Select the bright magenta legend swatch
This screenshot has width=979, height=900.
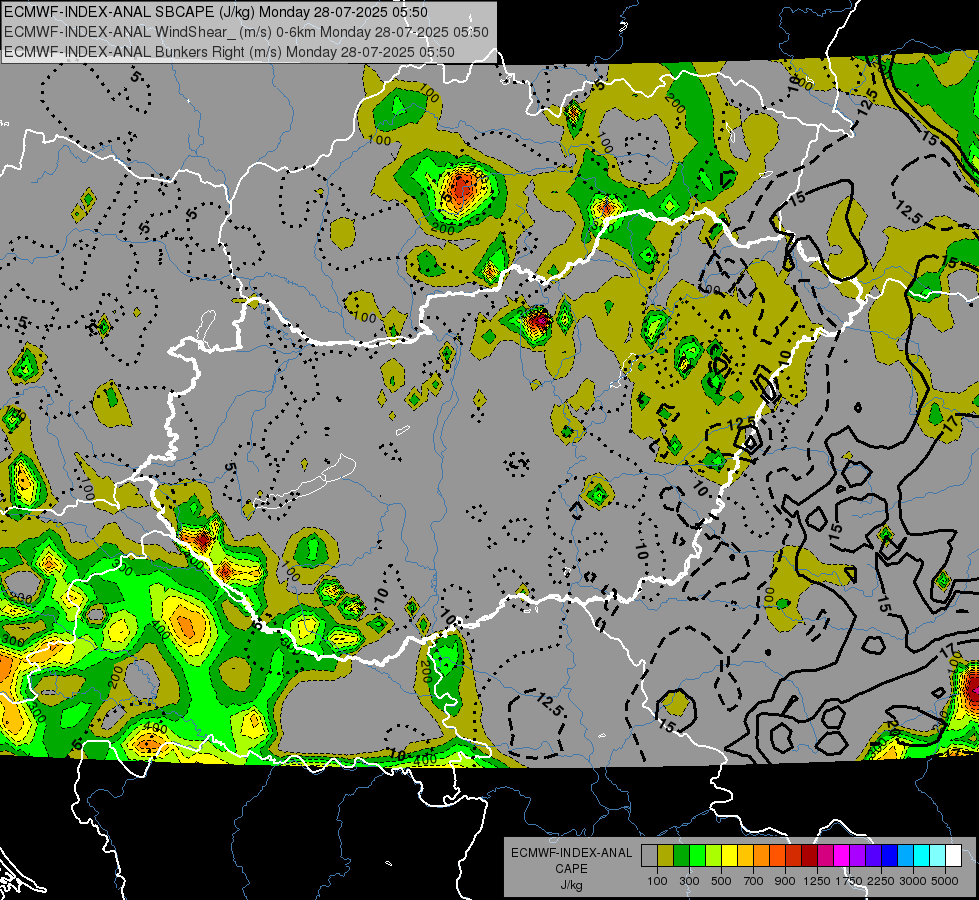tap(842, 856)
